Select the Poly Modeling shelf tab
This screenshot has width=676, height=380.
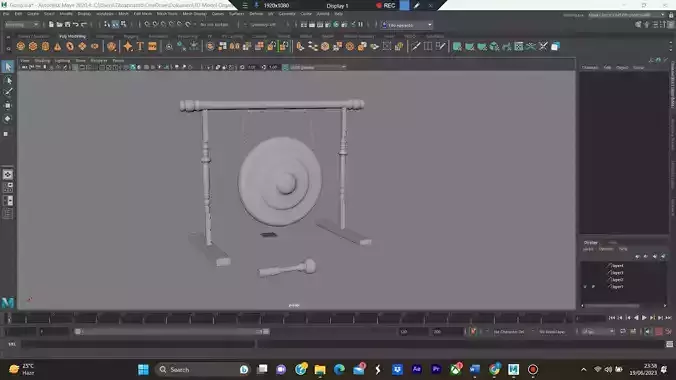click(72, 37)
